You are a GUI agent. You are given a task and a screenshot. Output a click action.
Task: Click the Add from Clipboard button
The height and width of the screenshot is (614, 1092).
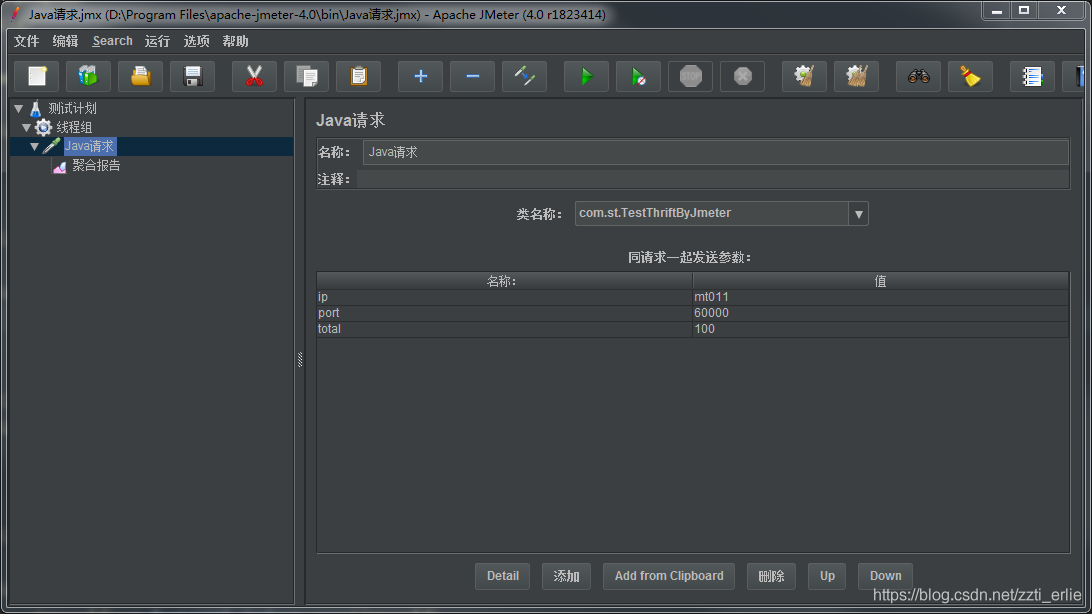(668, 576)
